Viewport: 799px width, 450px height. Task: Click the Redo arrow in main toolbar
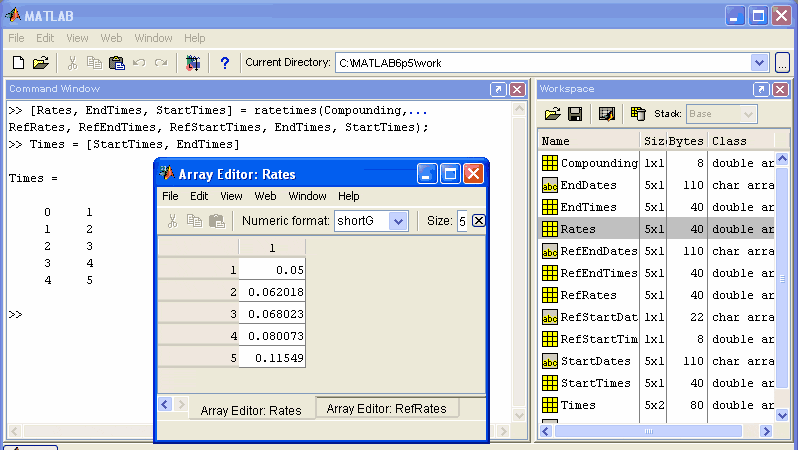tap(161, 63)
